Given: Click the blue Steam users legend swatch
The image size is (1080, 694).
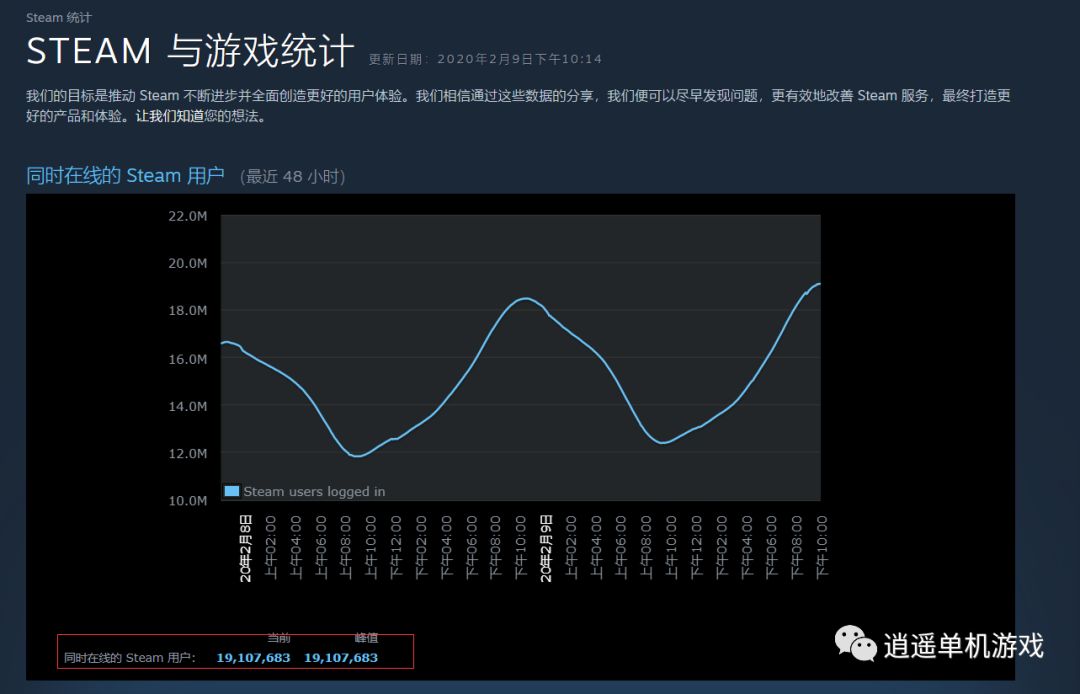Looking at the screenshot, I should tap(232, 491).
